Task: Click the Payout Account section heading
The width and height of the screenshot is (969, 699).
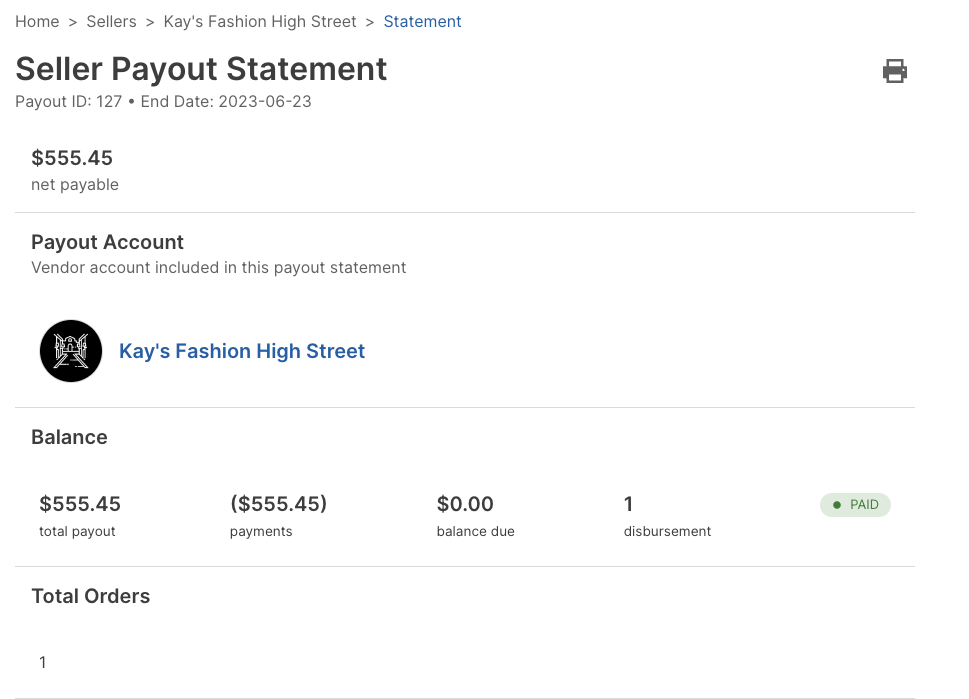Action: coord(107,242)
